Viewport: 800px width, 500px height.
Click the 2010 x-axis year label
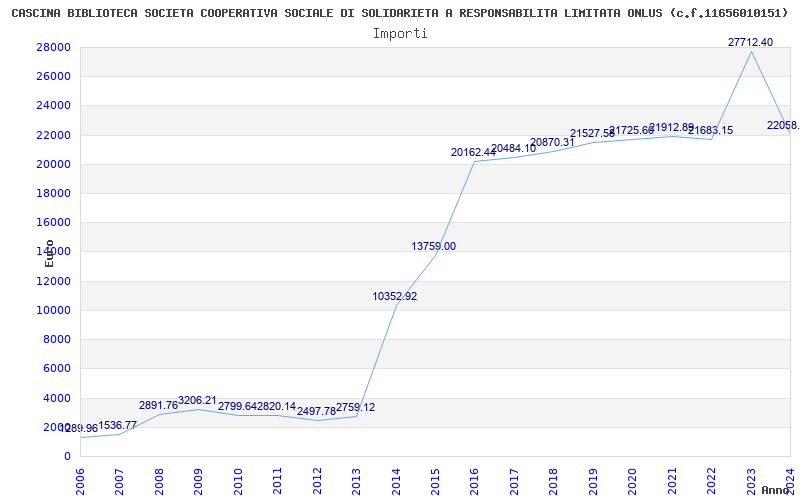(238, 482)
